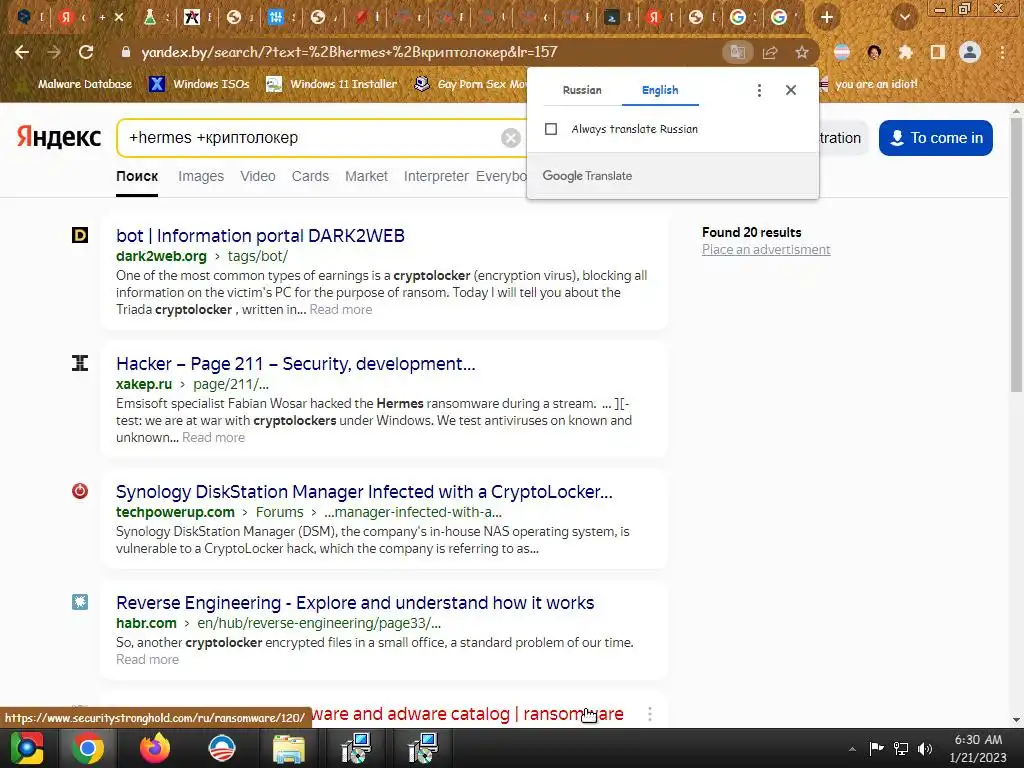Switch to the Cards tab
The width and height of the screenshot is (1024, 768).
click(310, 176)
